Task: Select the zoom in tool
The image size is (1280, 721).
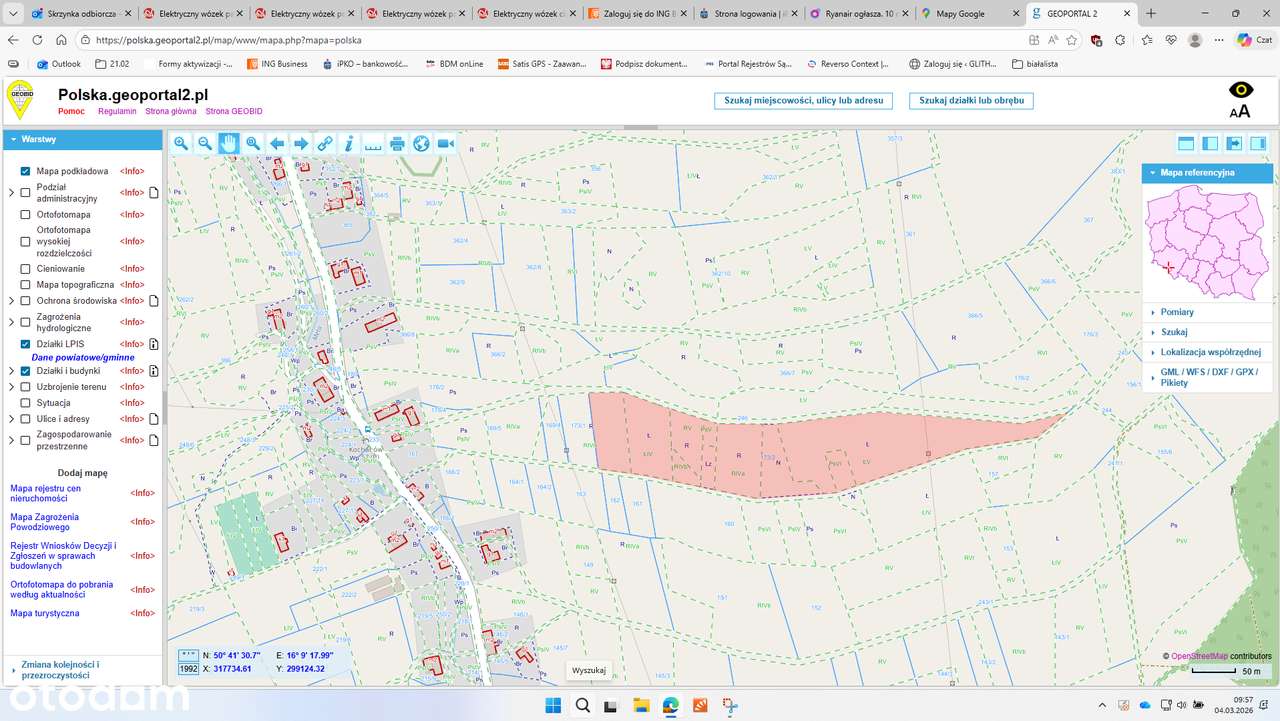Action: click(x=181, y=144)
